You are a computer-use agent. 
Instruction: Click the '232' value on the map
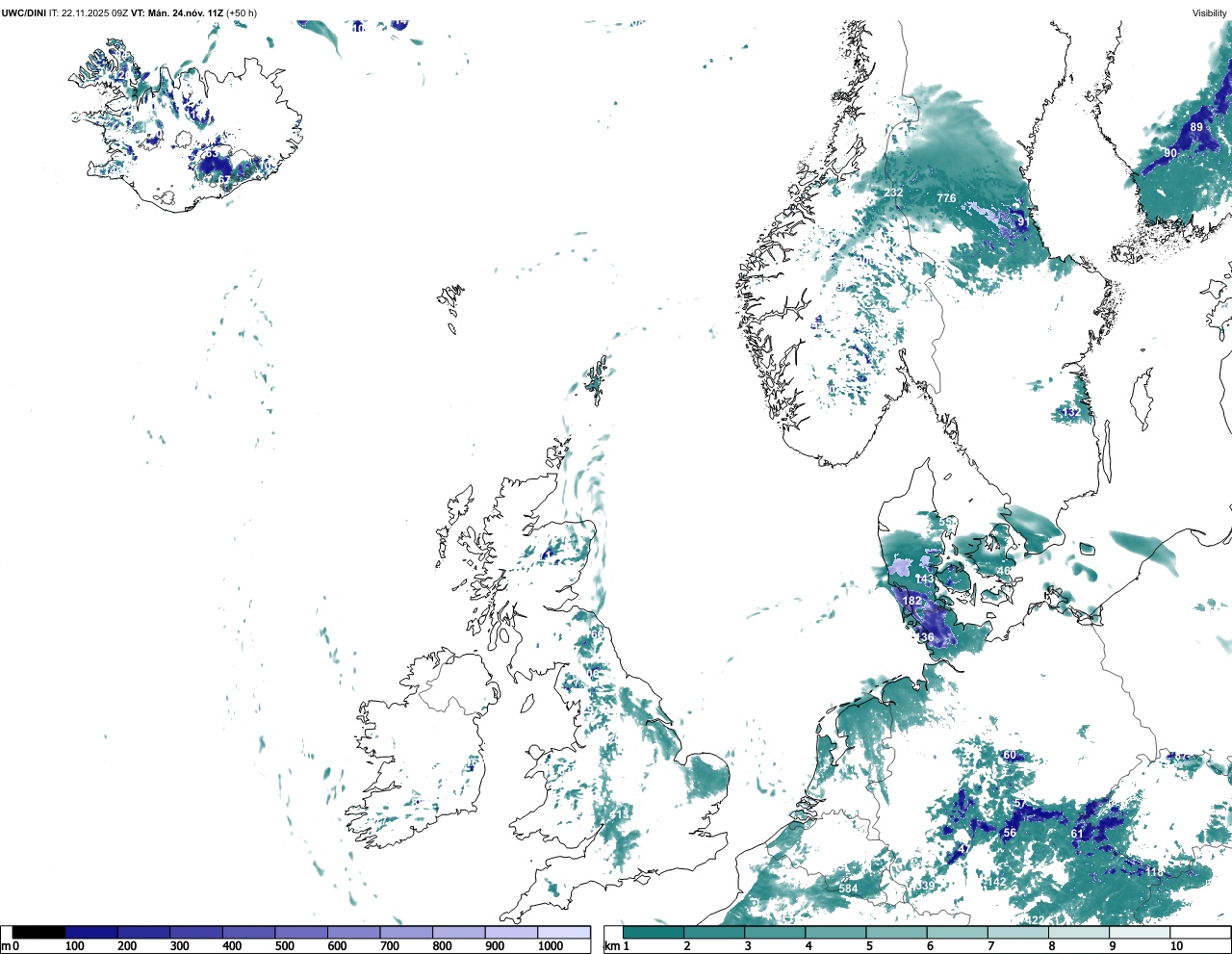[x=893, y=193]
